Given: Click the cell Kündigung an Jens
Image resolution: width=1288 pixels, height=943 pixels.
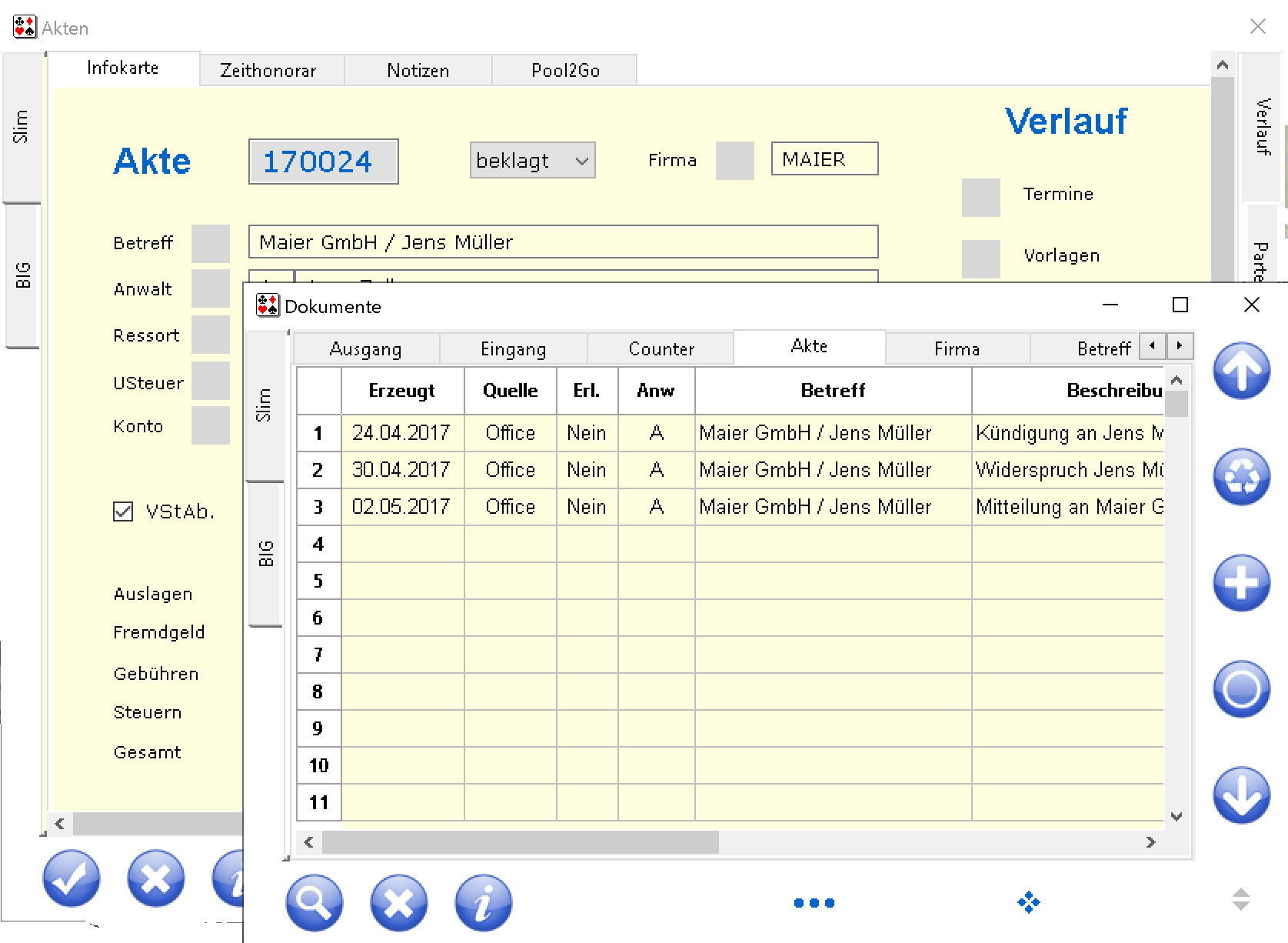Looking at the screenshot, I should tap(1068, 433).
